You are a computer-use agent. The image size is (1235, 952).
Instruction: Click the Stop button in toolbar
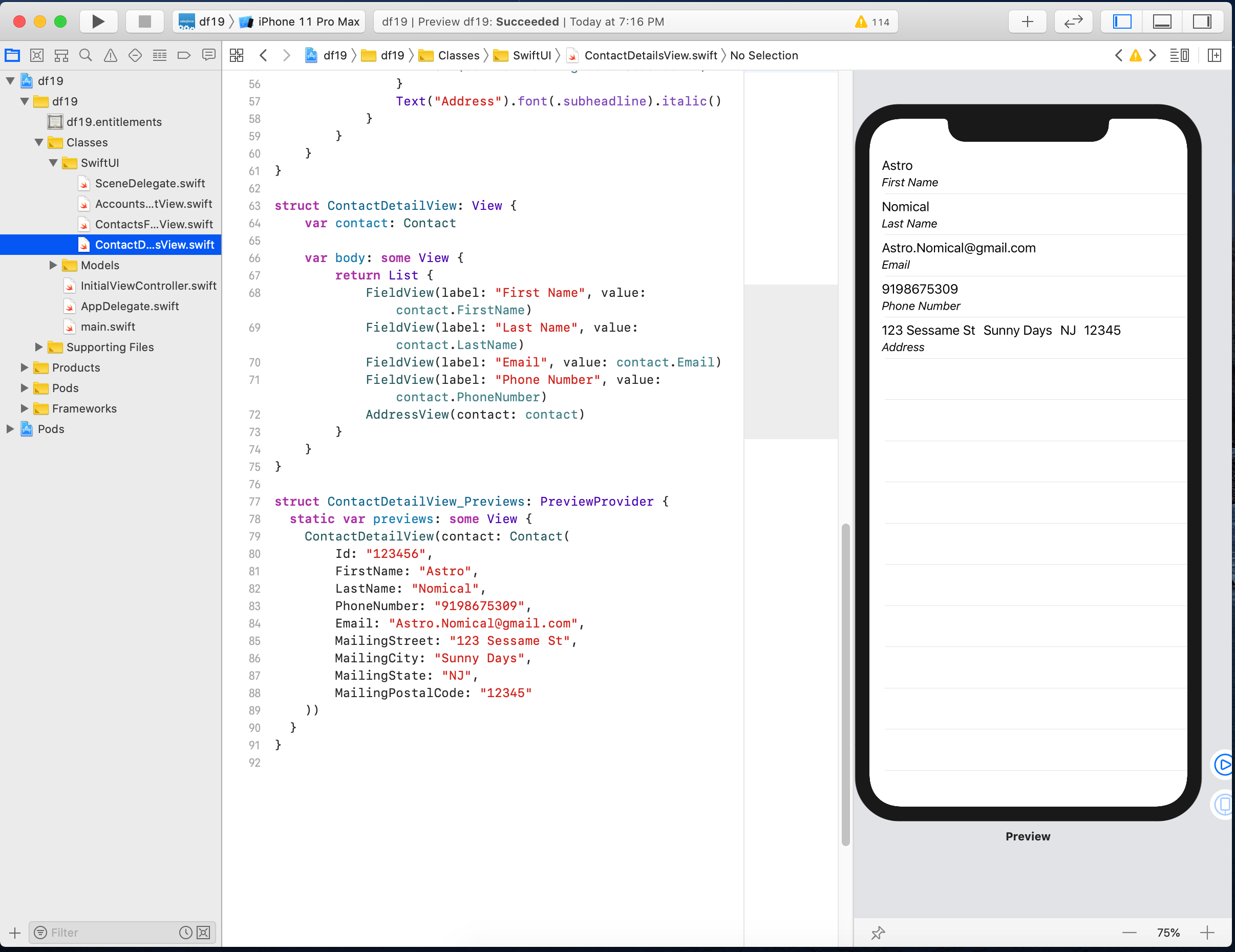coord(144,21)
